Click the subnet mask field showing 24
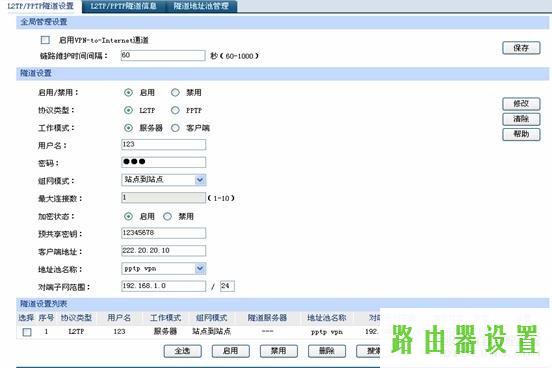This screenshot has height=368, width=552. [227, 286]
